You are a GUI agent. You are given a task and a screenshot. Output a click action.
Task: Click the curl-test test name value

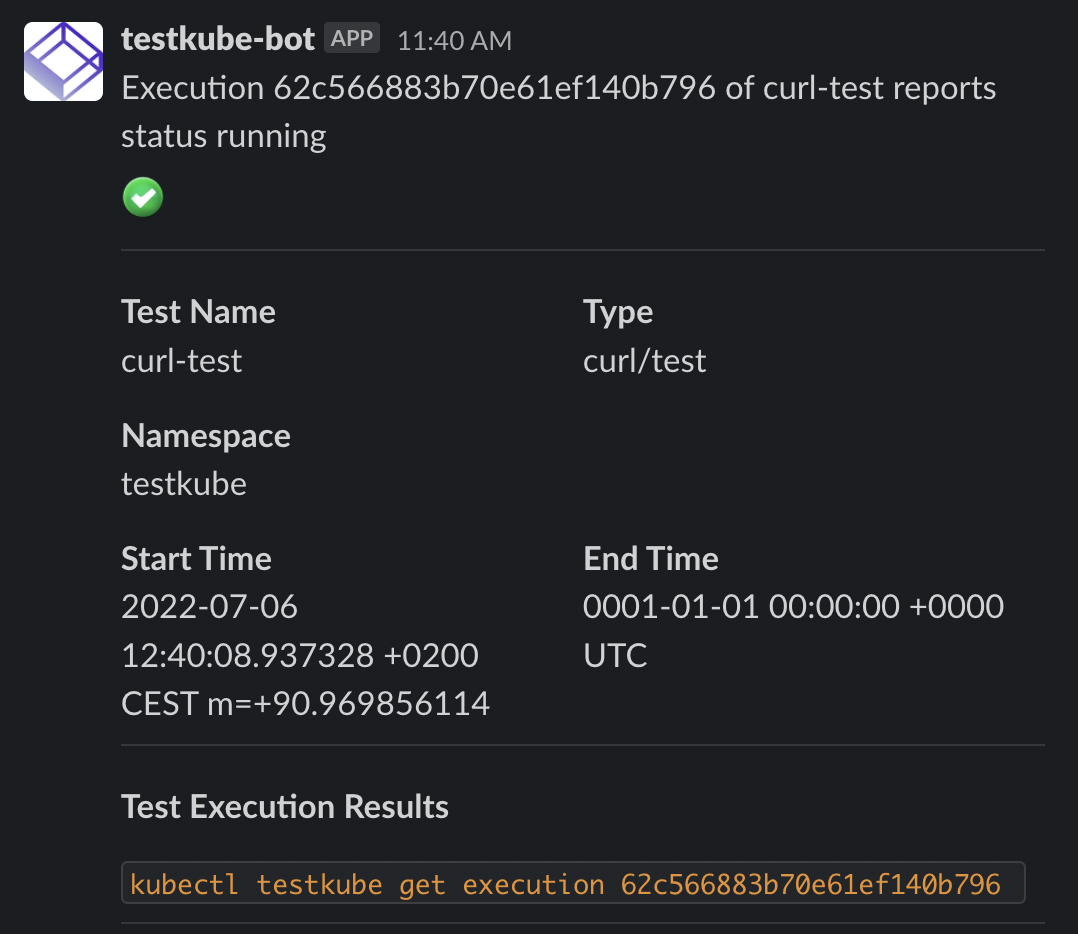(182, 361)
